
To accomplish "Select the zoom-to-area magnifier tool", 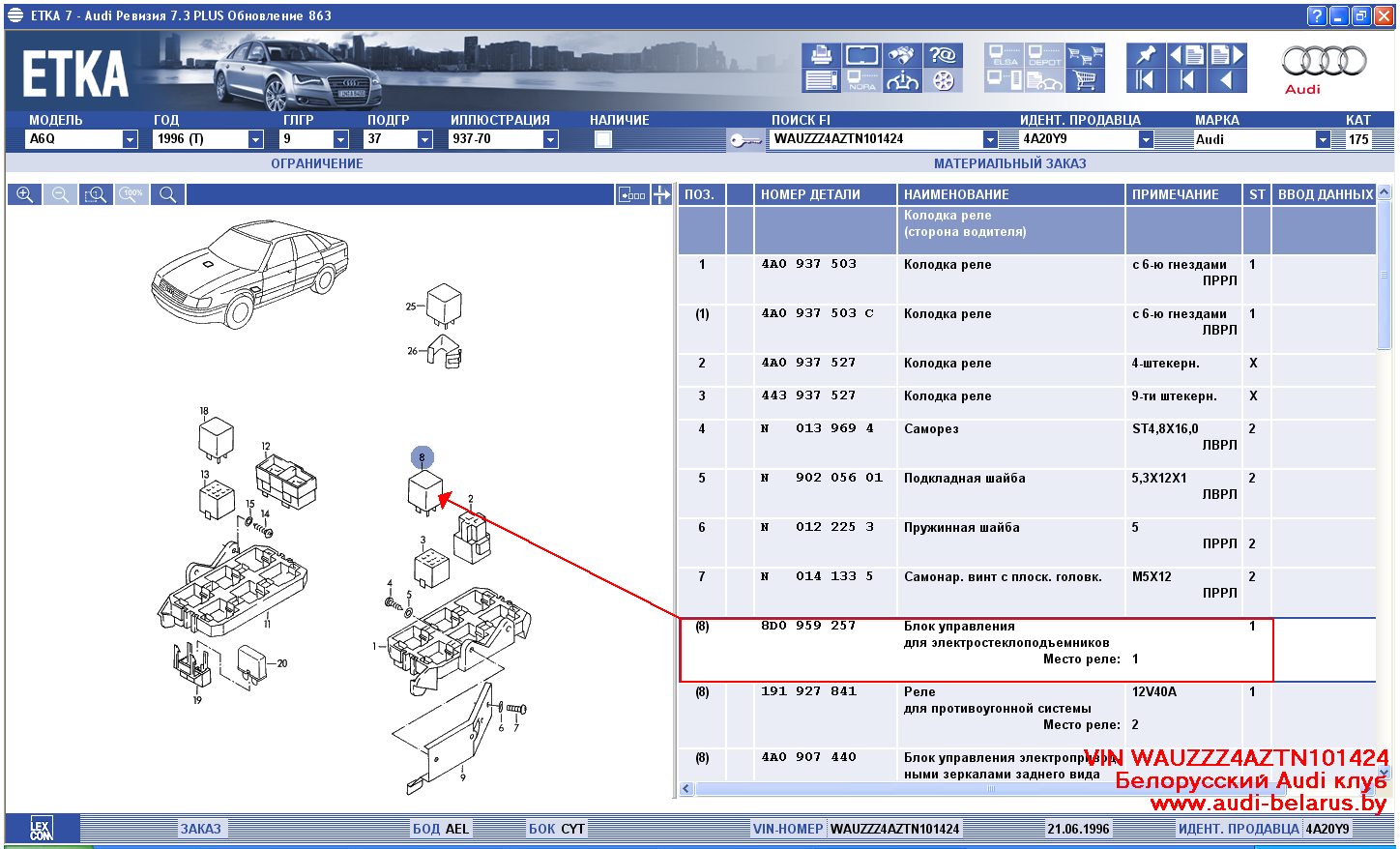I will [x=96, y=194].
